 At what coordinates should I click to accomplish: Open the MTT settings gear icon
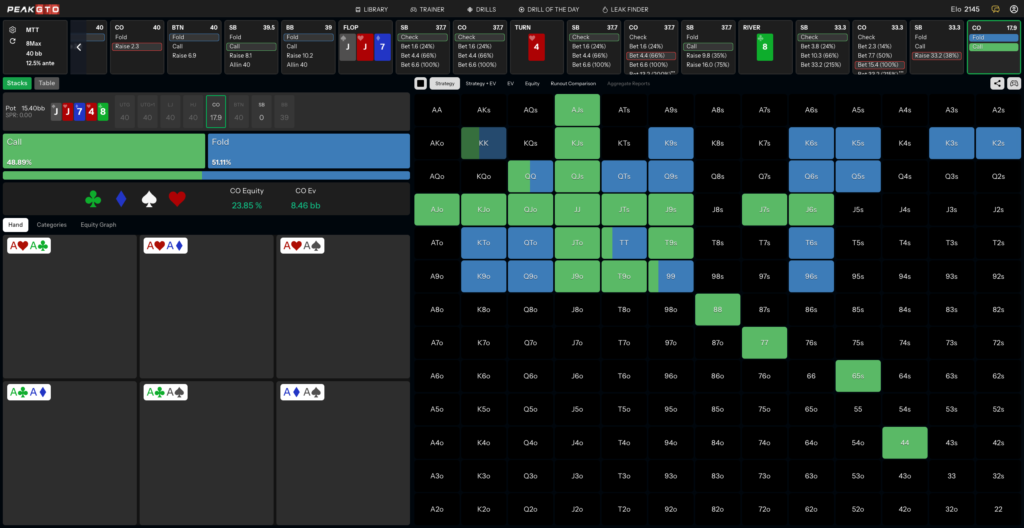click(x=12, y=30)
